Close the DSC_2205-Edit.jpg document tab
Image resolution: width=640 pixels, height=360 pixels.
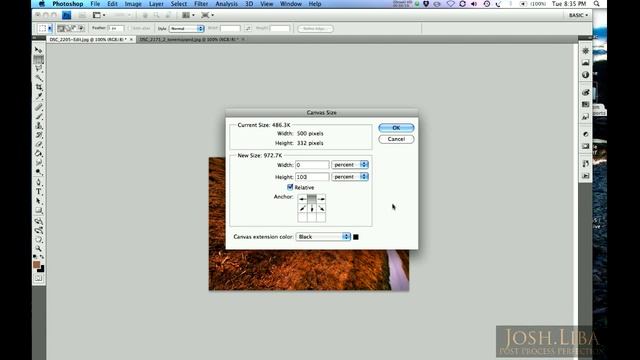coord(131,39)
